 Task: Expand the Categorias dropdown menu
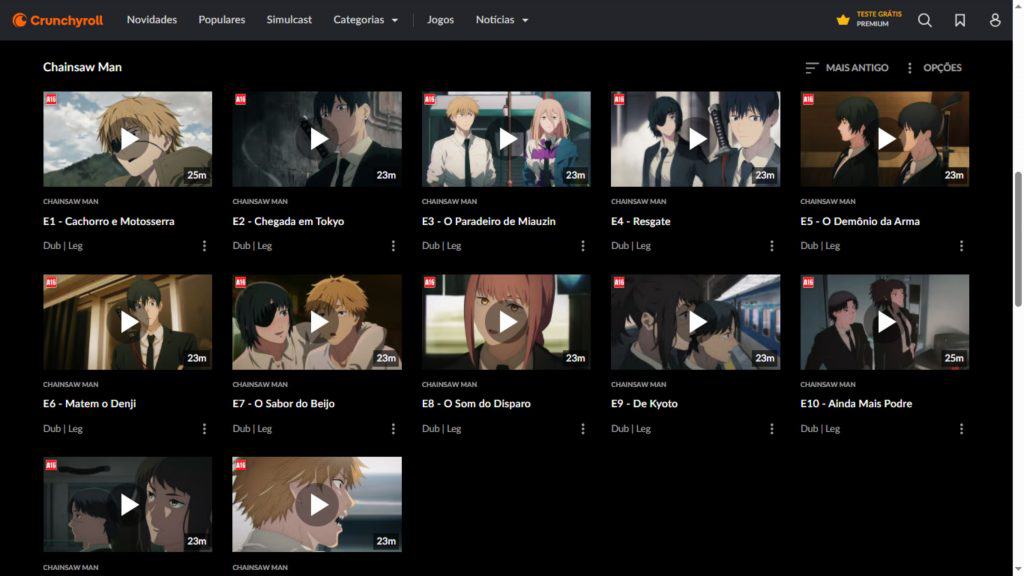(366, 20)
